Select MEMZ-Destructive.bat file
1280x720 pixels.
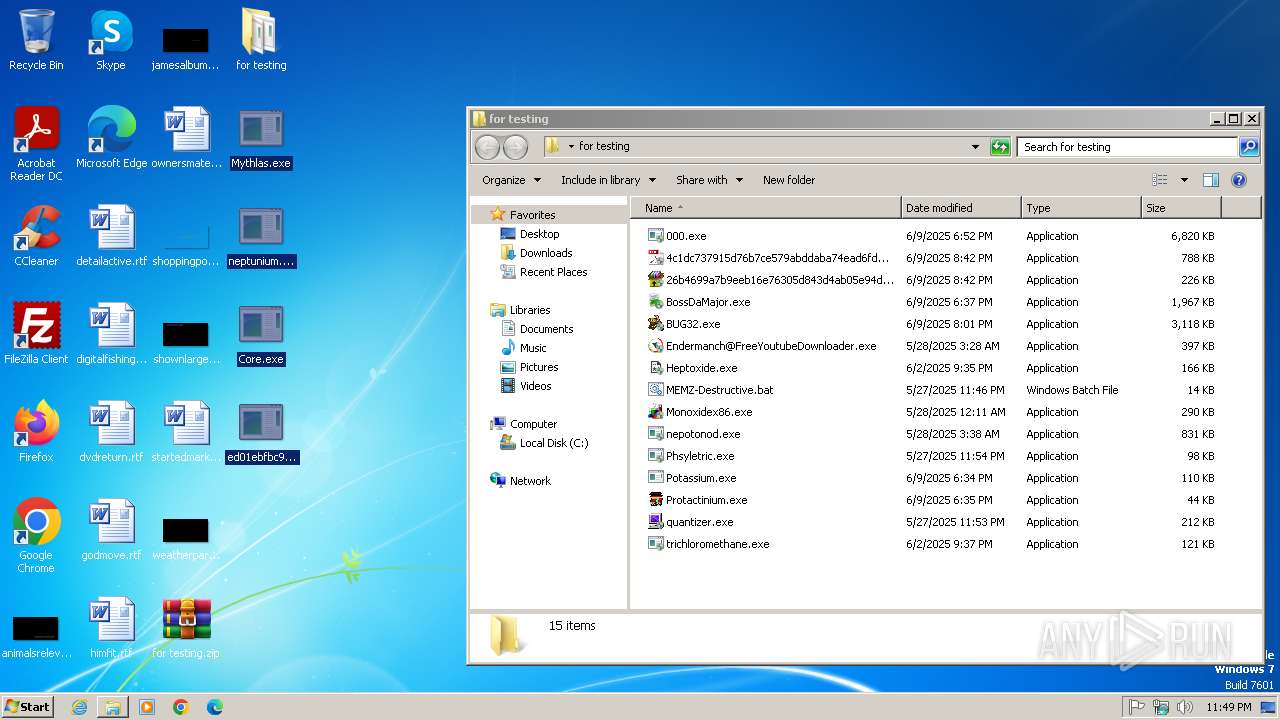(719, 390)
